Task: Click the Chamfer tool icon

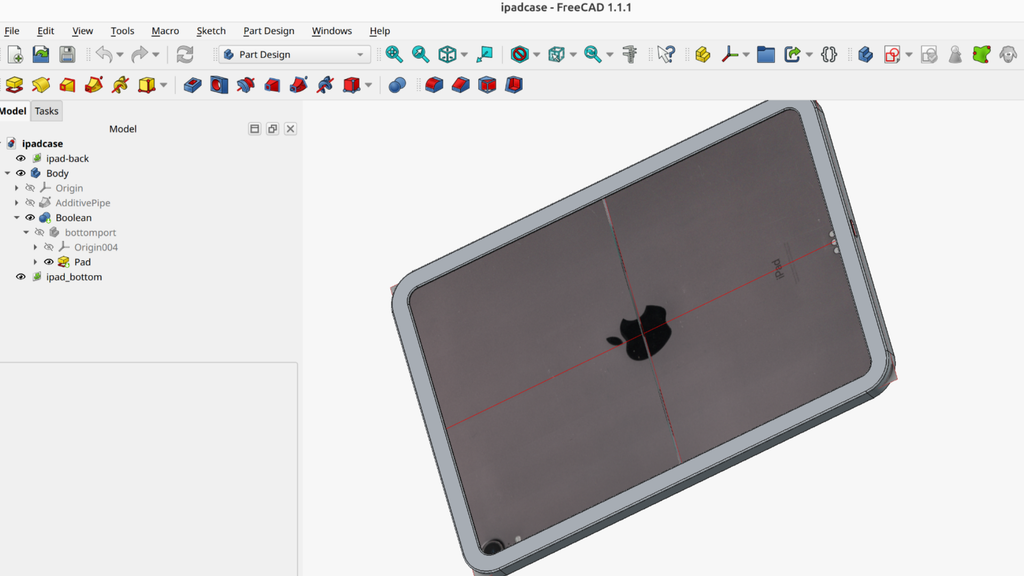Action: point(461,85)
